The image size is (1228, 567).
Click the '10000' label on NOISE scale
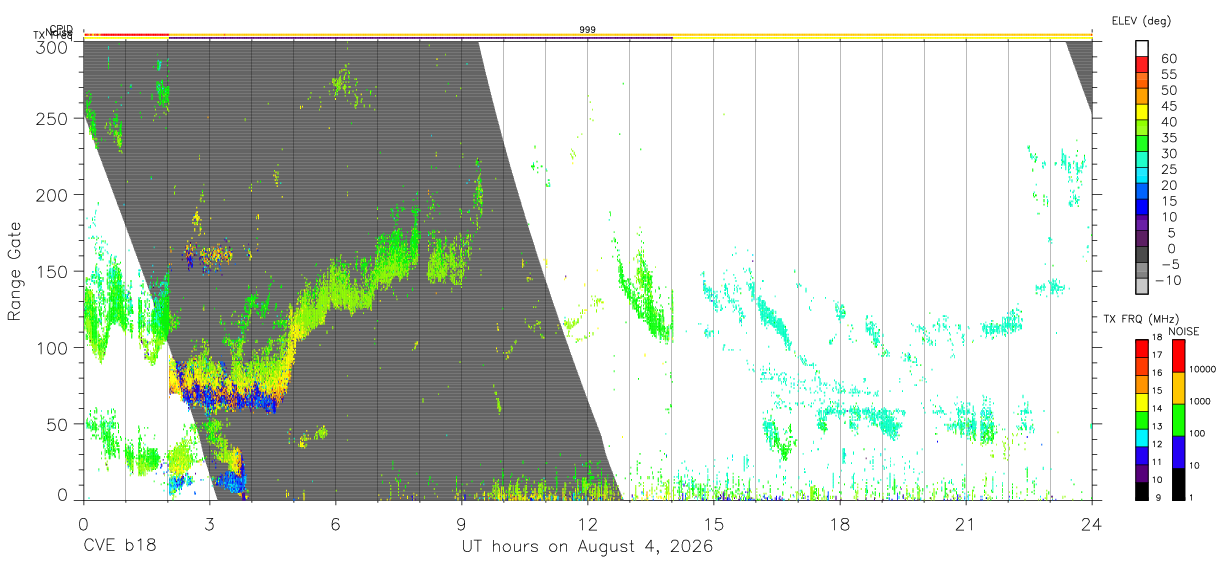pos(1203,369)
